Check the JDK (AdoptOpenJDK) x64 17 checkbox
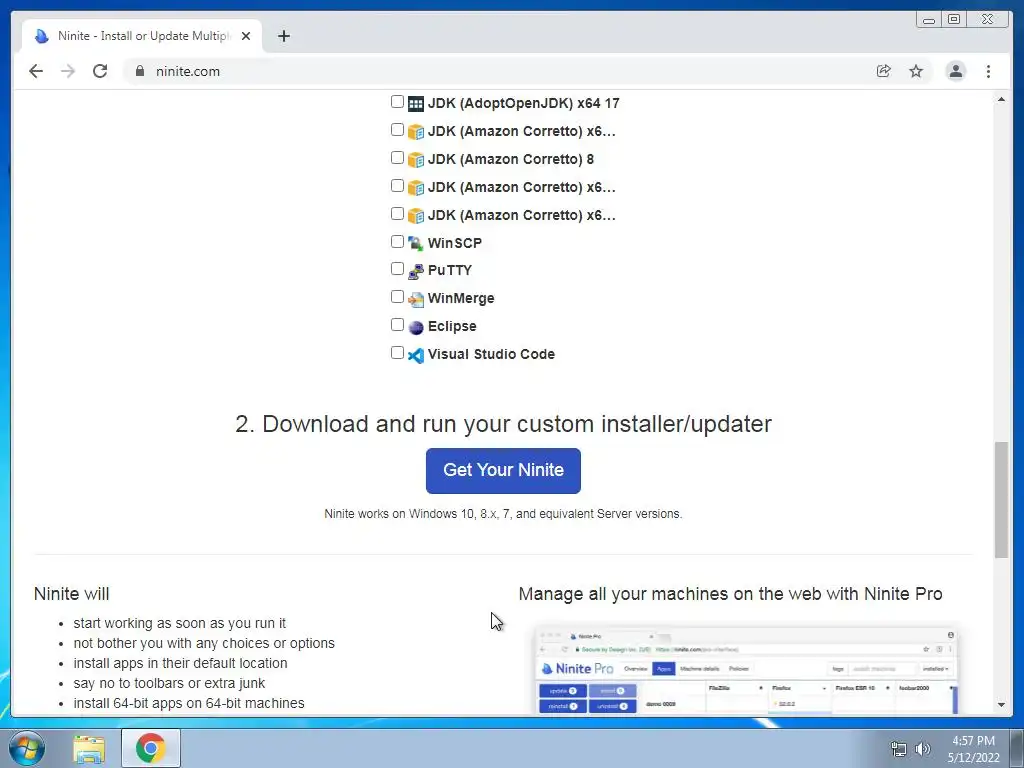 [x=397, y=102]
